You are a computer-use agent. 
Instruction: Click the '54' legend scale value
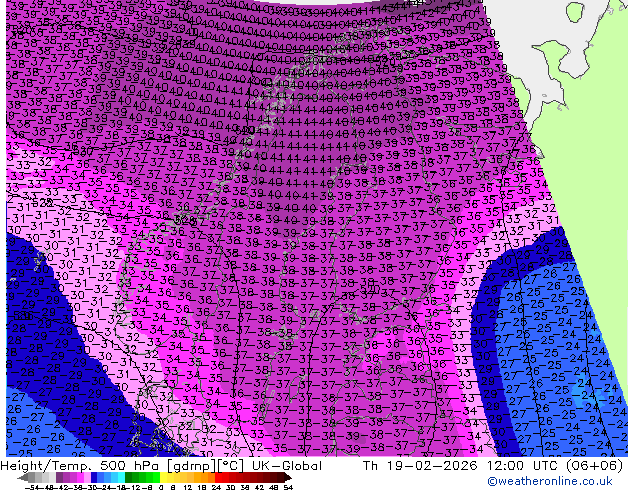(x=288, y=487)
